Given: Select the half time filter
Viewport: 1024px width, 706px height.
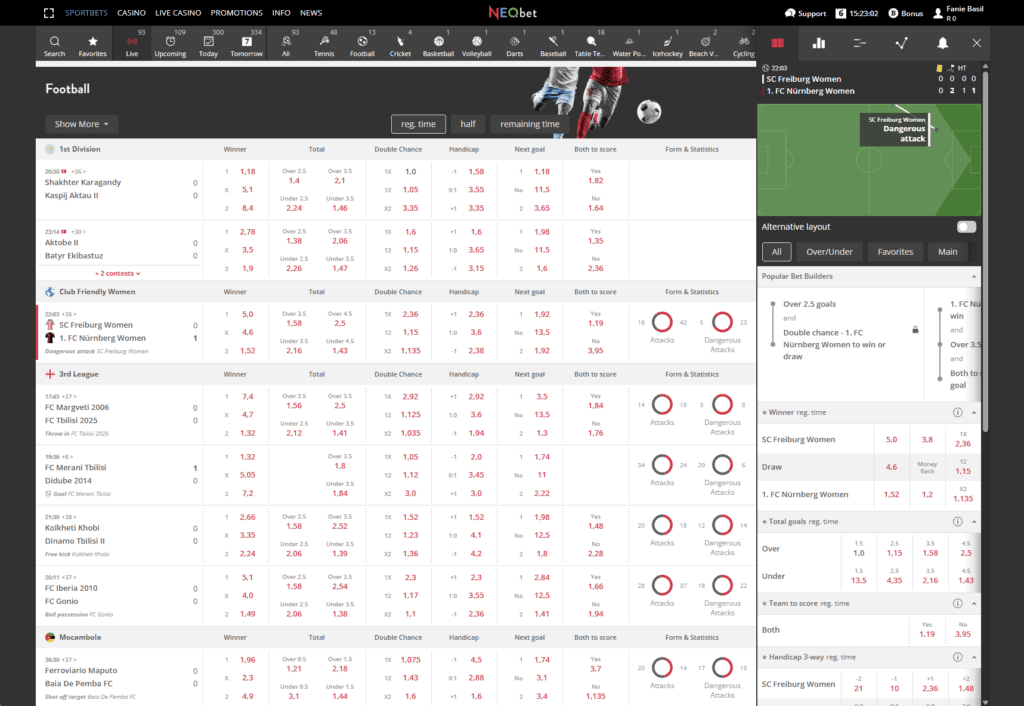Looking at the screenshot, I should pos(468,124).
